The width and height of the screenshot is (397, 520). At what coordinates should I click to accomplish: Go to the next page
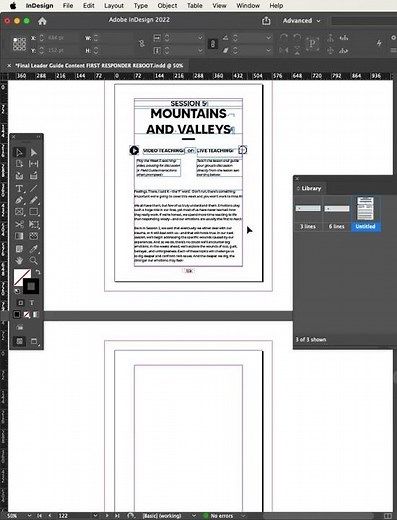pos(107,516)
